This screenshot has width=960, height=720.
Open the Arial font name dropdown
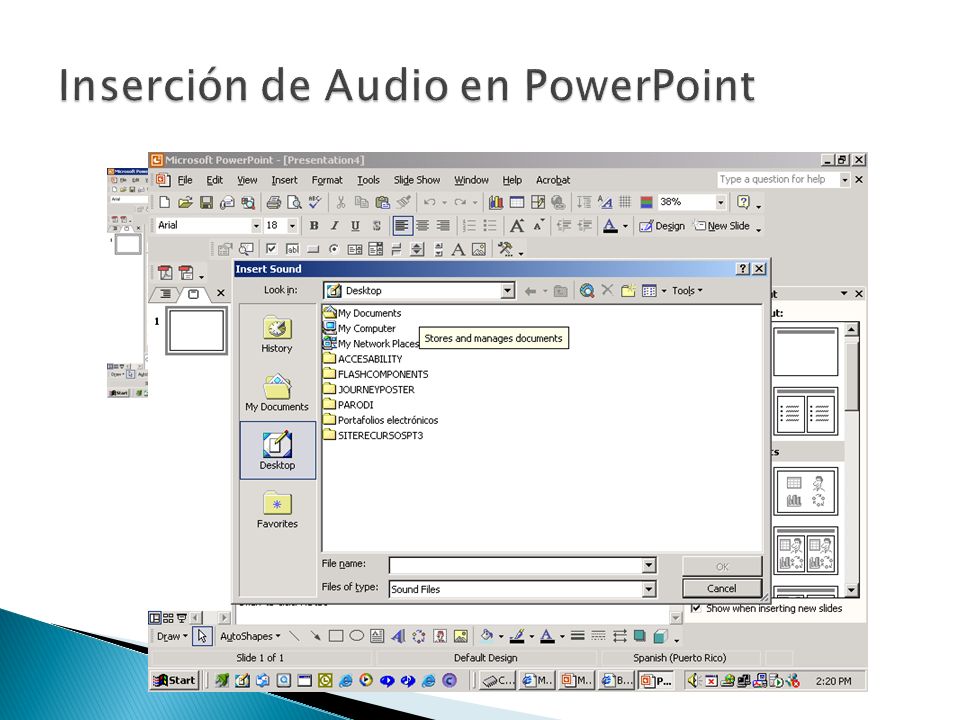[256, 226]
